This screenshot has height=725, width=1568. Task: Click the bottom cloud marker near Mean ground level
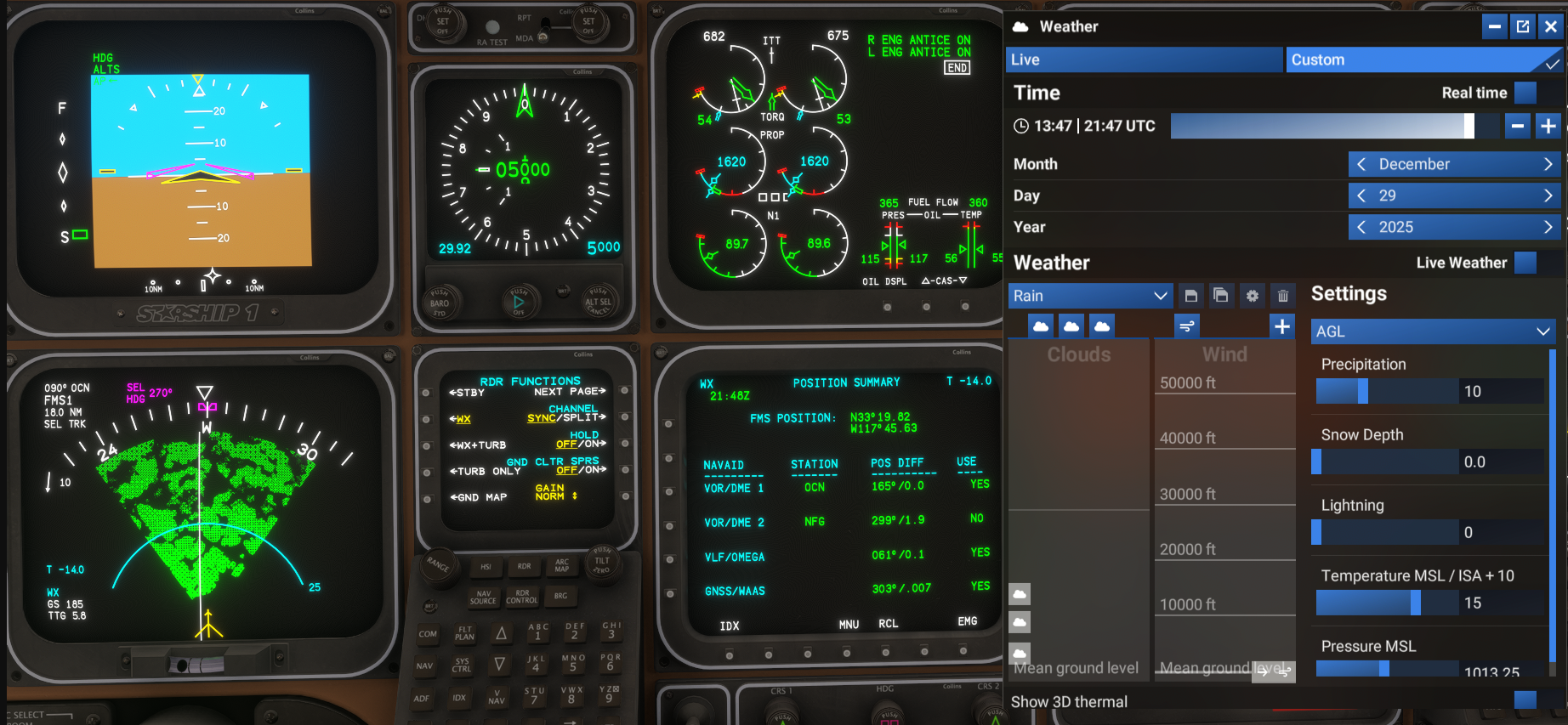(1020, 654)
